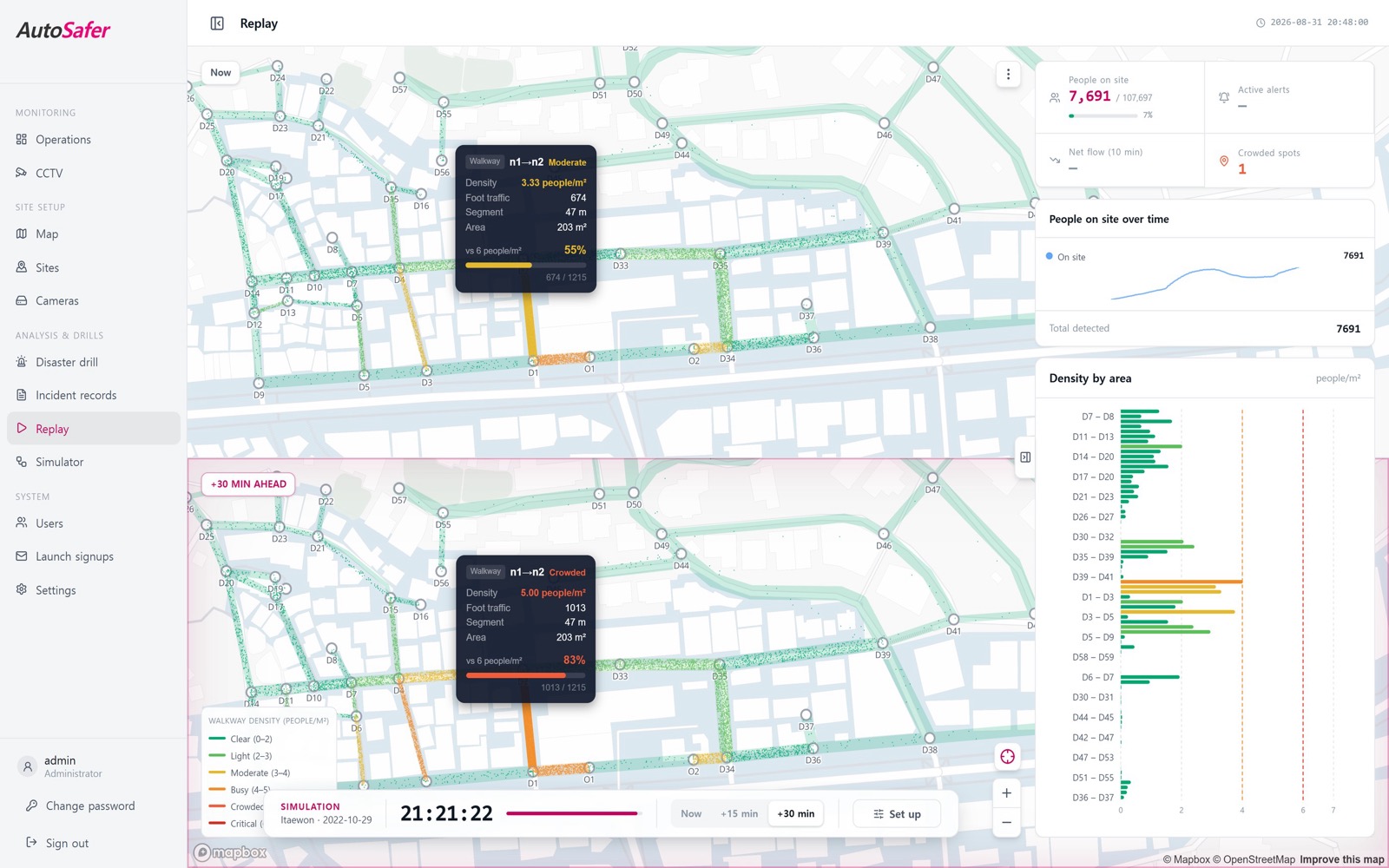Click the Simulator sidebar icon
The width and height of the screenshot is (1389, 868).
(x=22, y=462)
